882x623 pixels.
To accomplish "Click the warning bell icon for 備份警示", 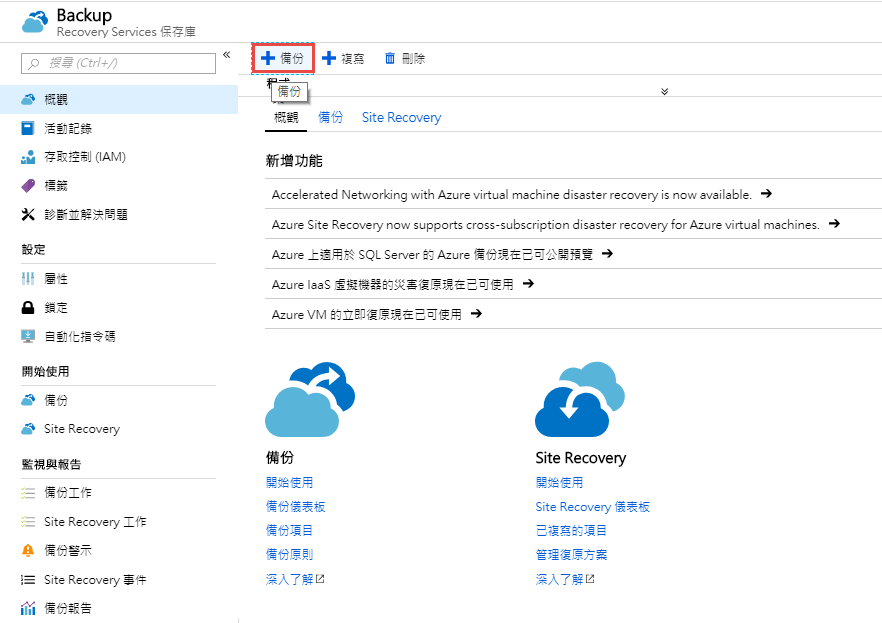I will [x=28, y=550].
